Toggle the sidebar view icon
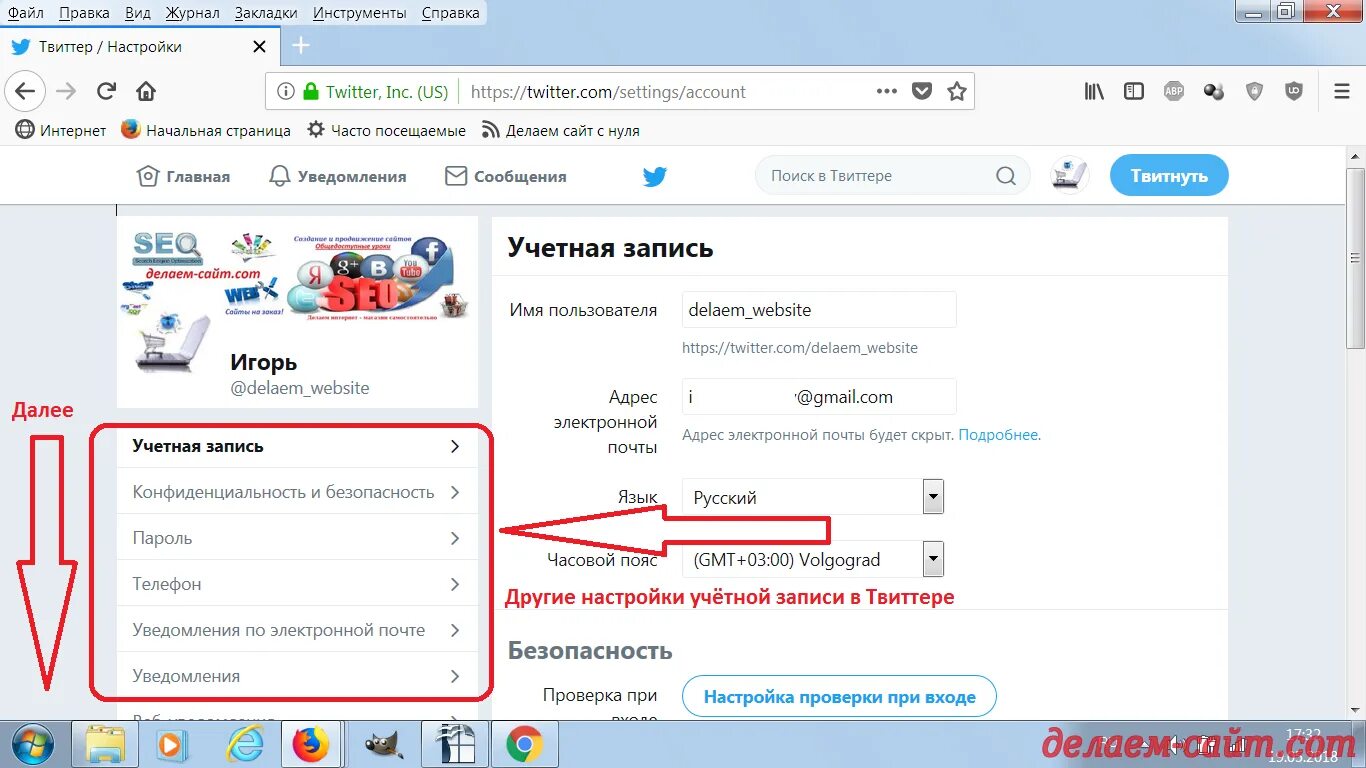 (x=1134, y=91)
